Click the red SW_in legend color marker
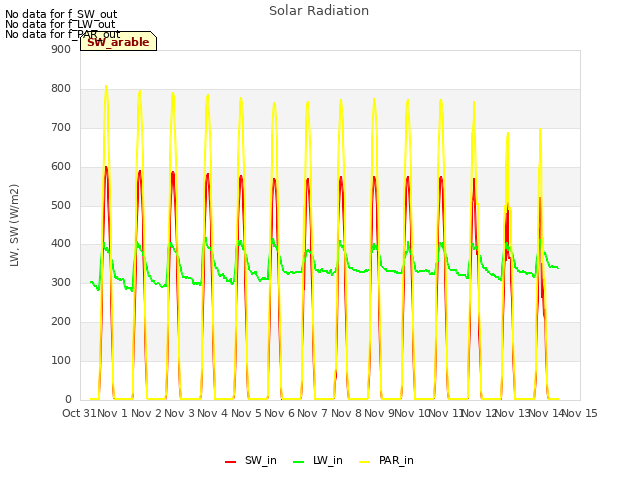 coord(231,462)
